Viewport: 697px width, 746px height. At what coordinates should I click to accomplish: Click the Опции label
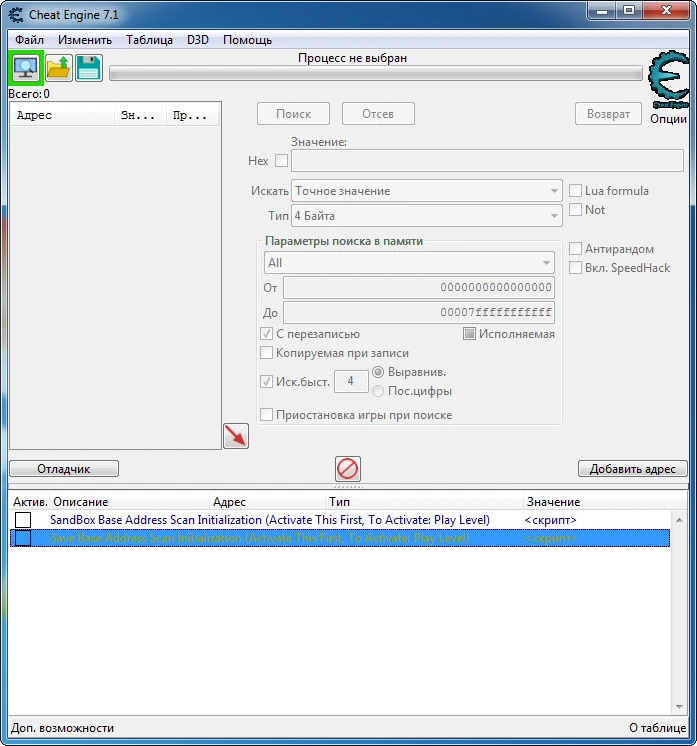pos(668,119)
